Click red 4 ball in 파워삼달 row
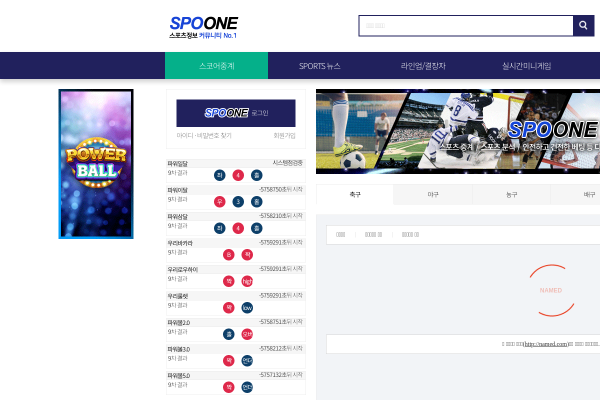 coord(238,228)
